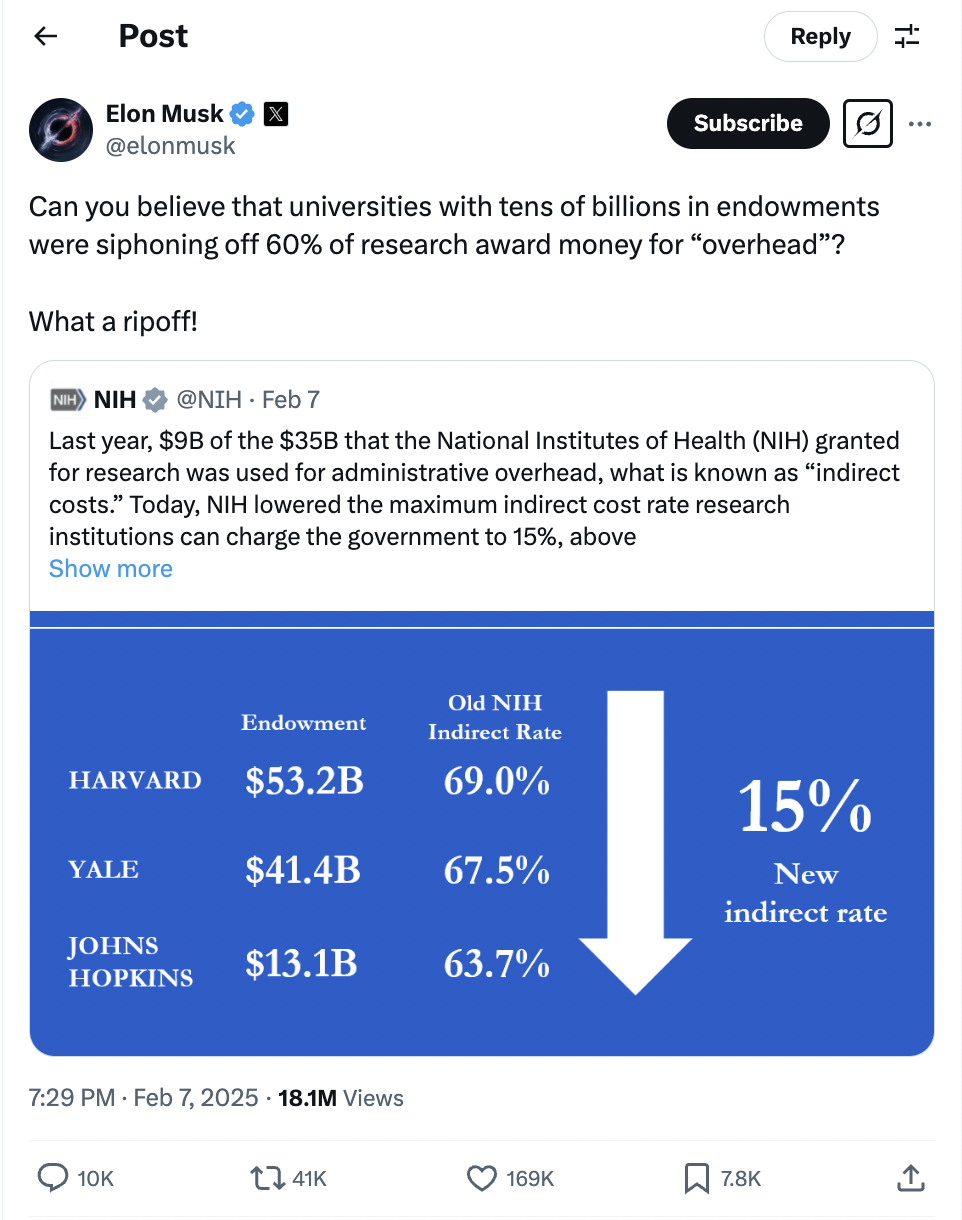The width and height of the screenshot is (962, 1220).
Task: Open the @elonmusk handle link
Action: tap(171, 146)
